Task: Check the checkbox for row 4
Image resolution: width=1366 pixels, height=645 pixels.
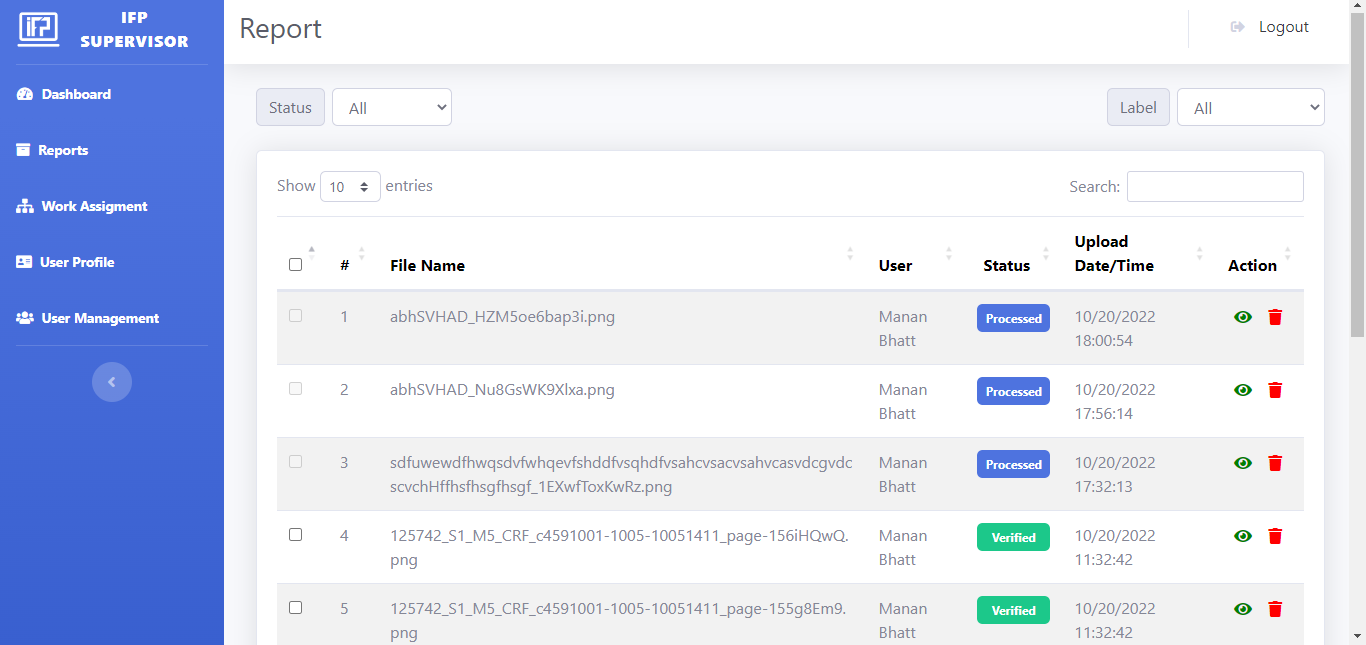Action: tap(295, 535)
